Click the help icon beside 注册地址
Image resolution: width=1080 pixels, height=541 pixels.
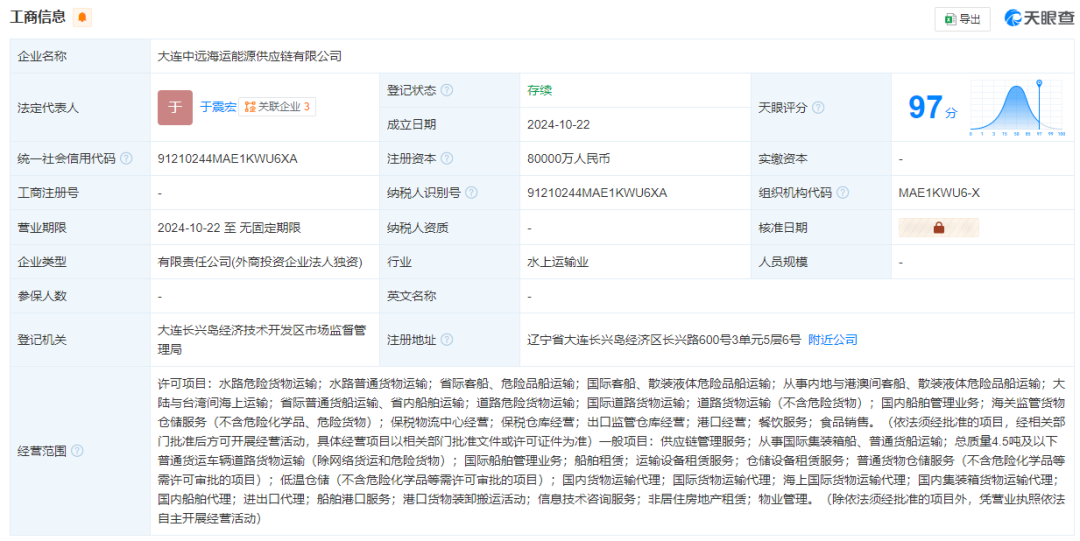coord(447,340)
